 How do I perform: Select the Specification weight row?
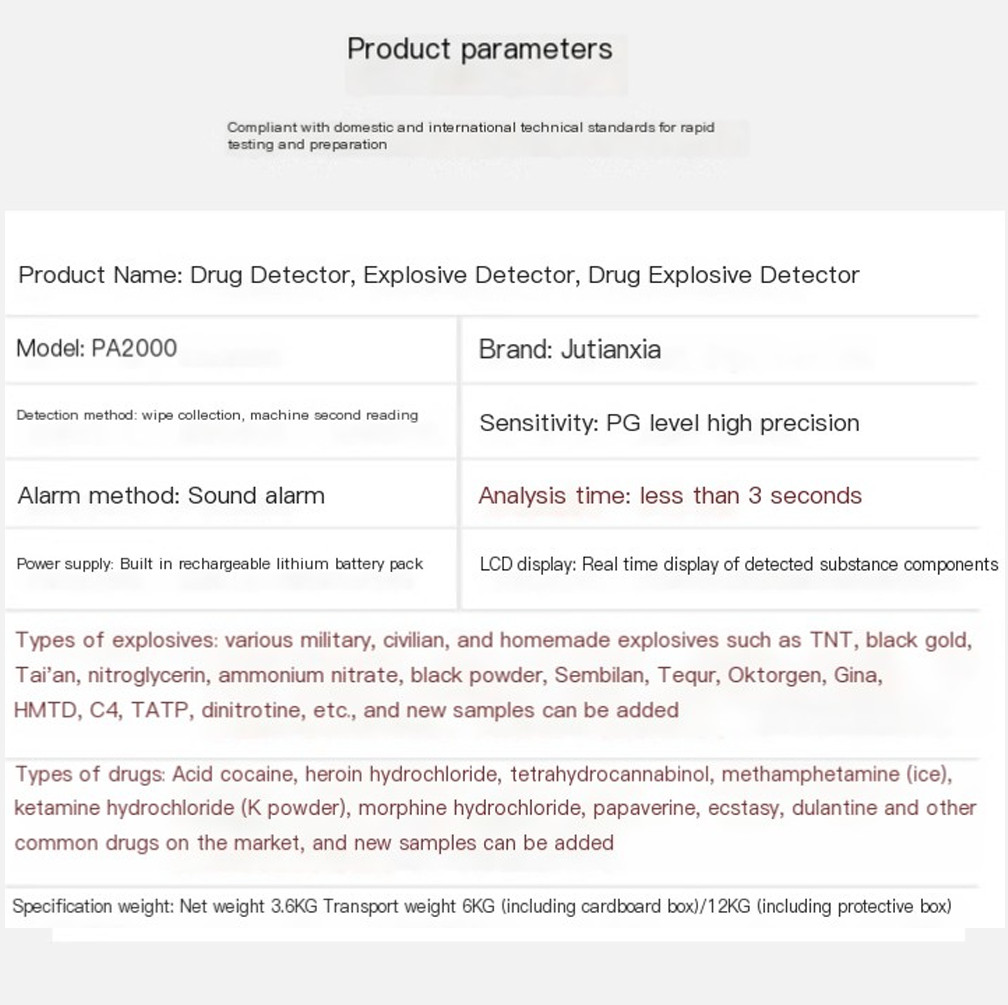click(x=481, y=907)
